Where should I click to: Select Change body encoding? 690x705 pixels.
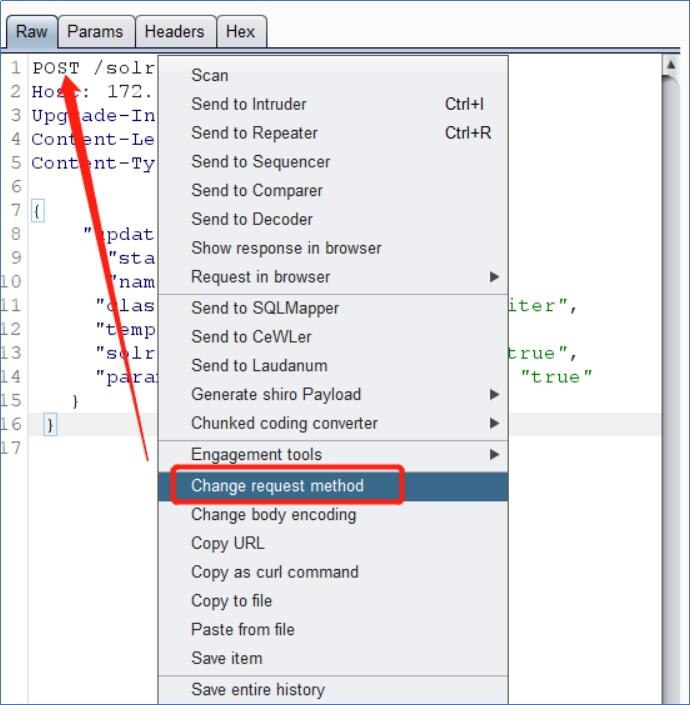pos(333,514)
